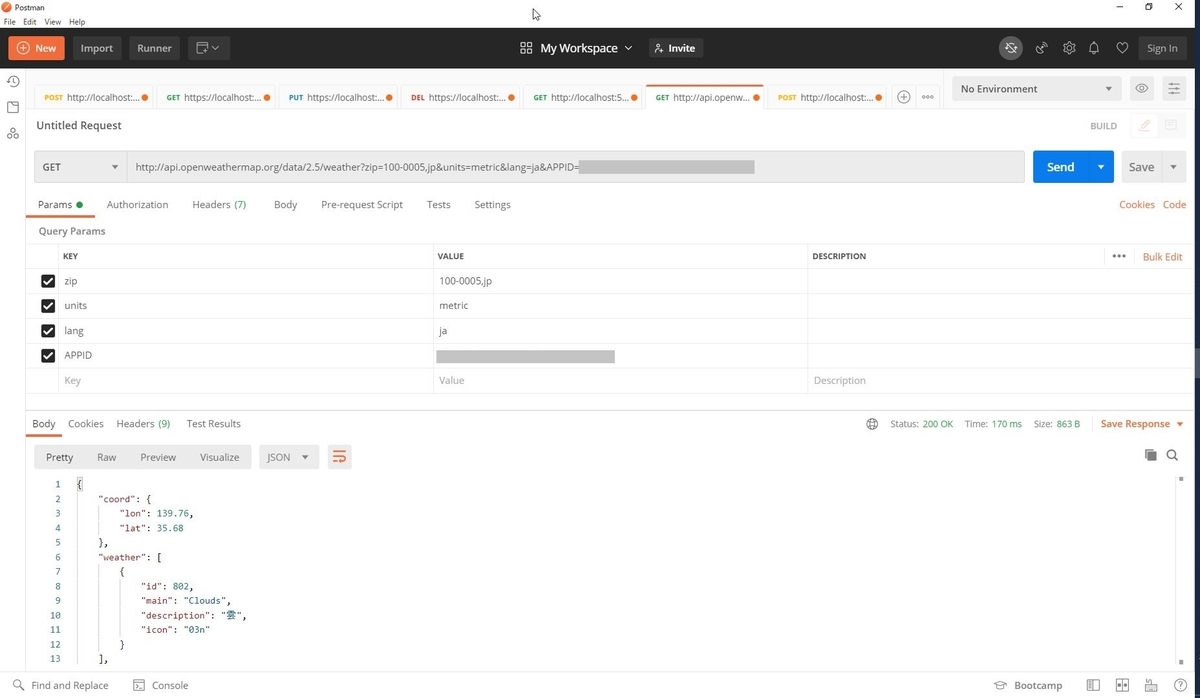Image resolution: width=1200 pixels, height=698 pixels.
Task: Switch to the Tests tab
Action: [438, 204]
